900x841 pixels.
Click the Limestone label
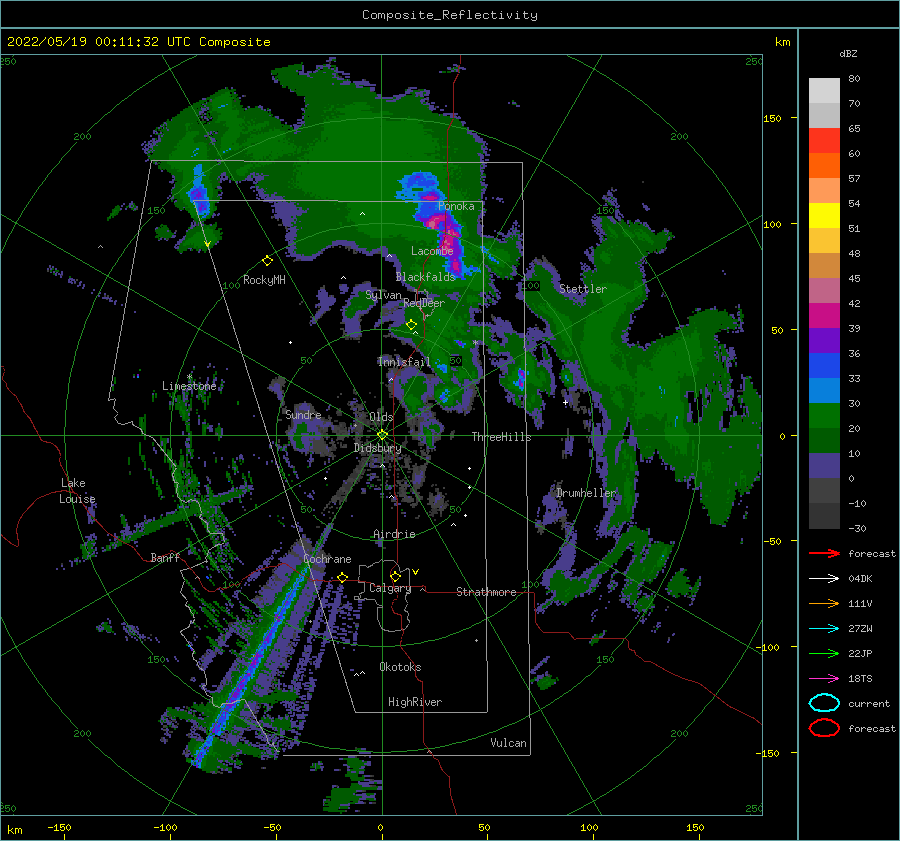click(x=189, y=386)
